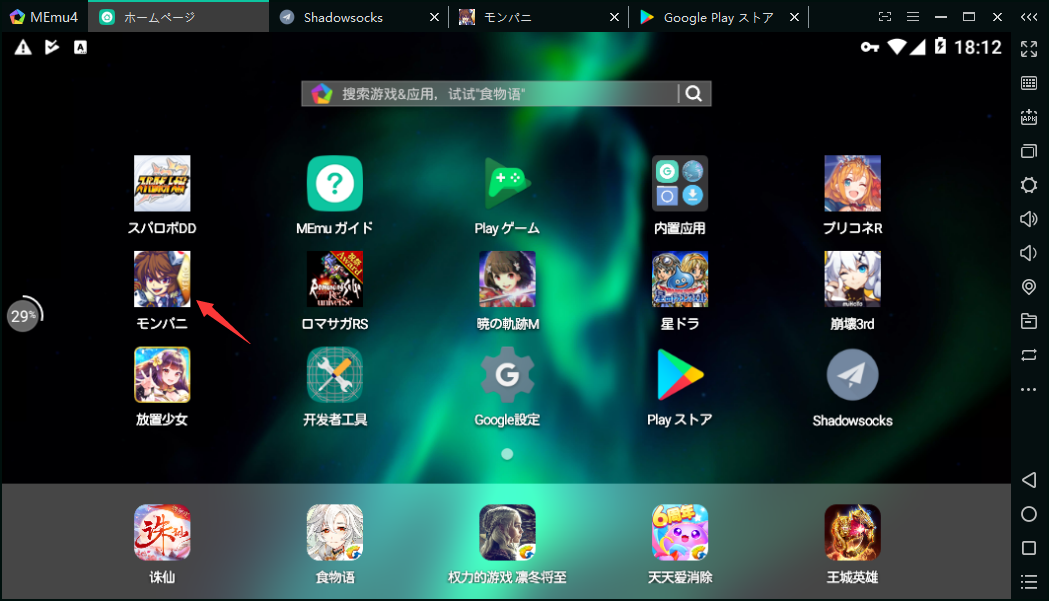Viewport: 1049px width, 601px height.
Task: Open the virtual location tool
Action: click(x=1029, y=287)
